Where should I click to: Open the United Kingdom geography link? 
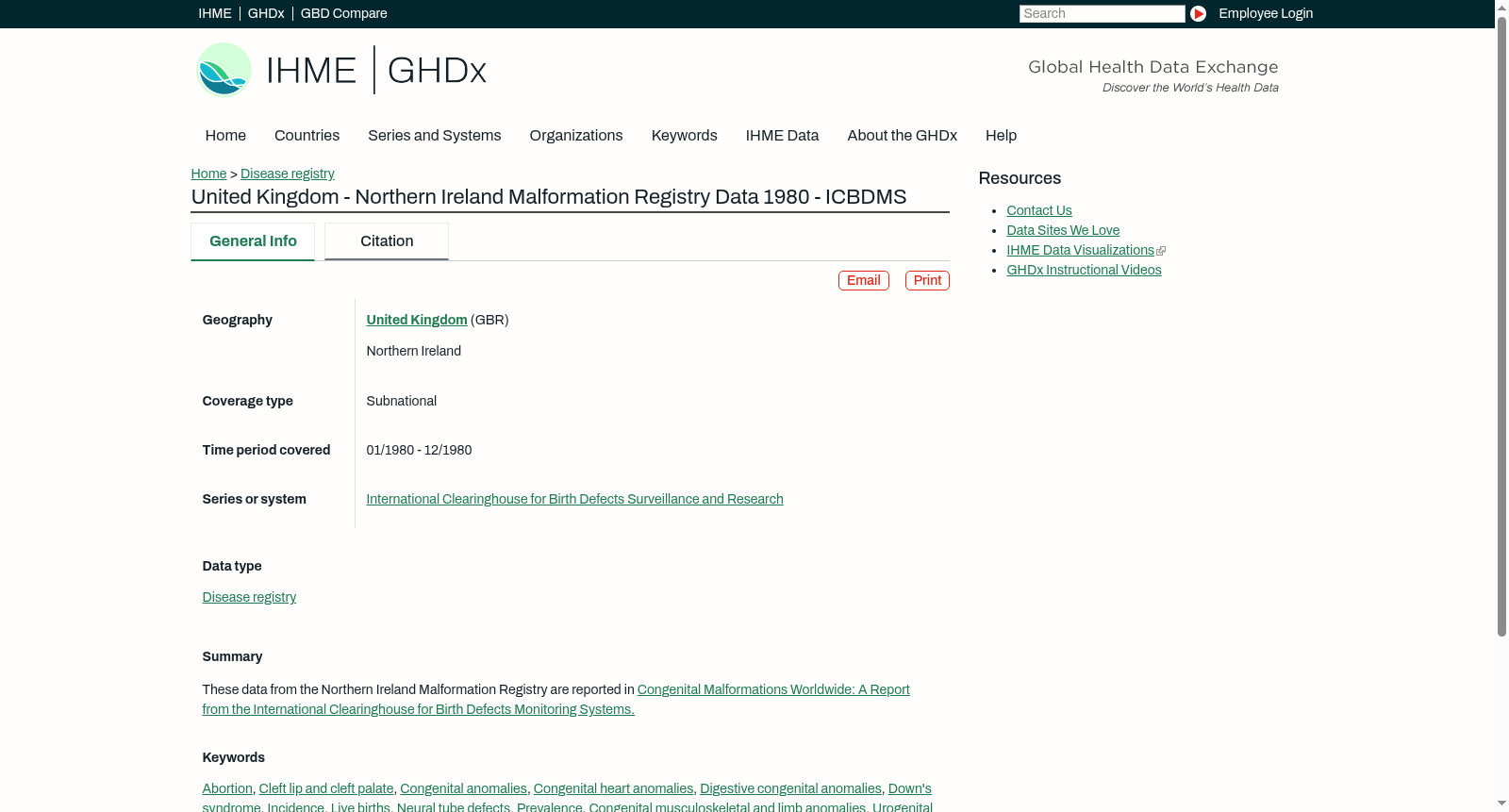(x=417, y=320)
